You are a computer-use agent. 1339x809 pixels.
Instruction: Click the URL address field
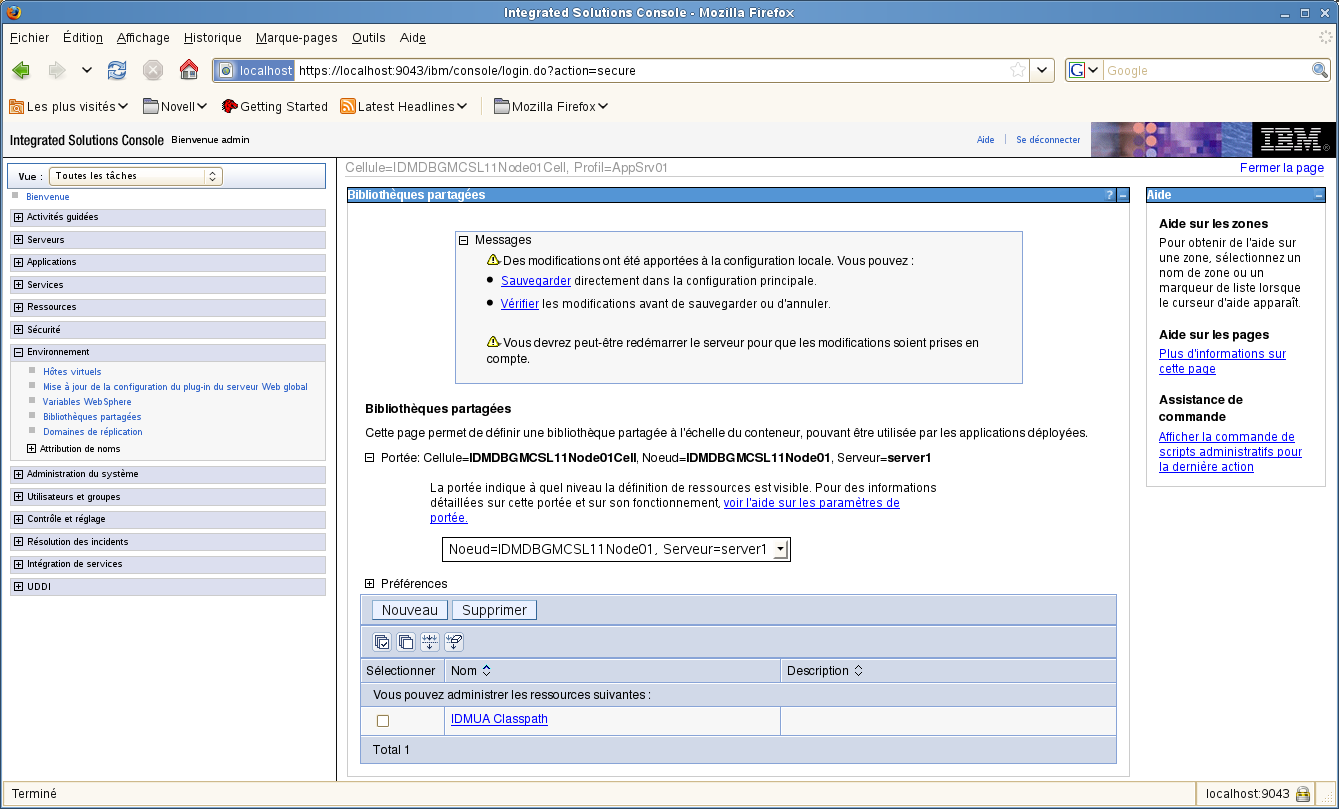coord(651,70)
